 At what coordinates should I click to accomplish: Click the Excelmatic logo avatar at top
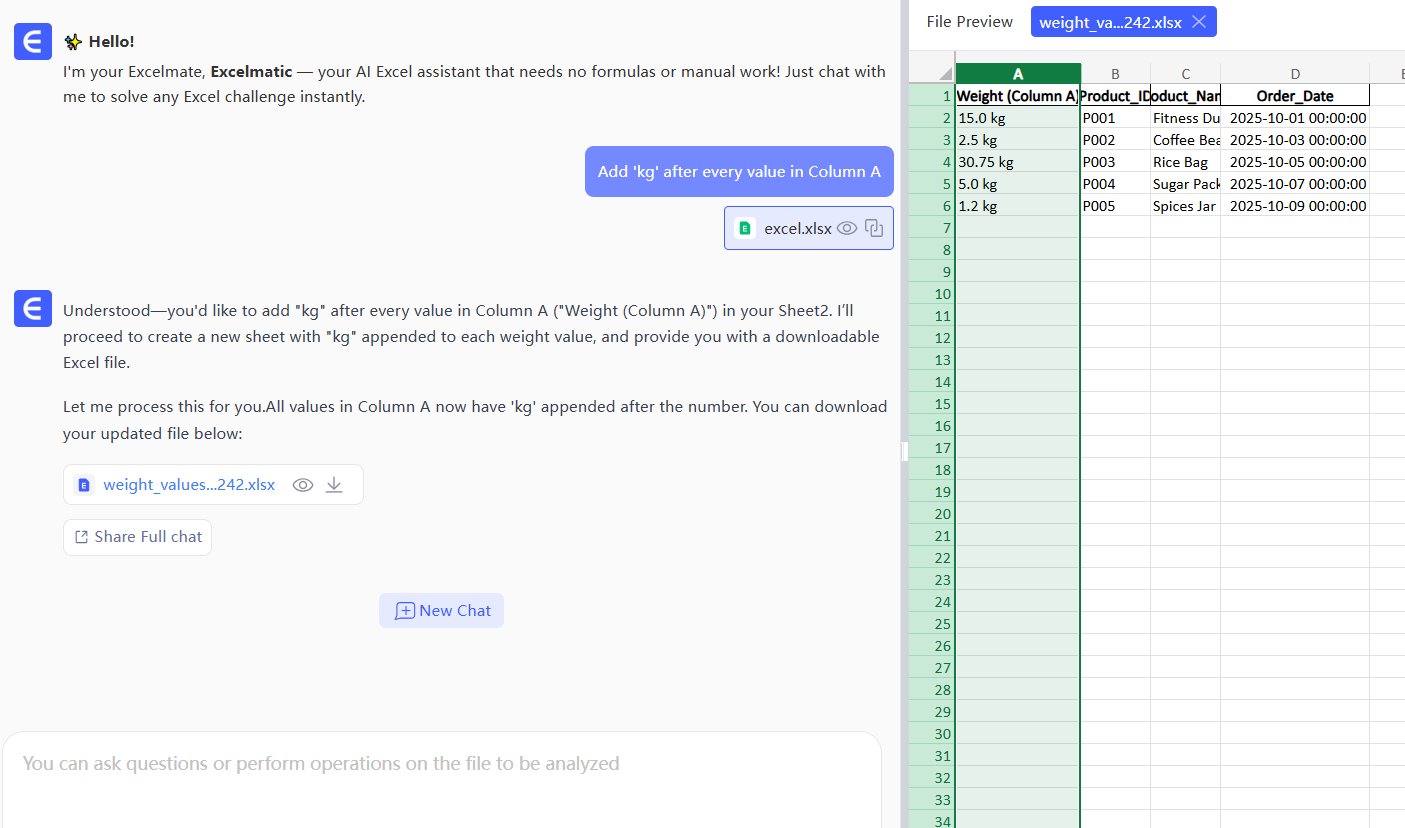pyautogui.click(x=32, y=42)
